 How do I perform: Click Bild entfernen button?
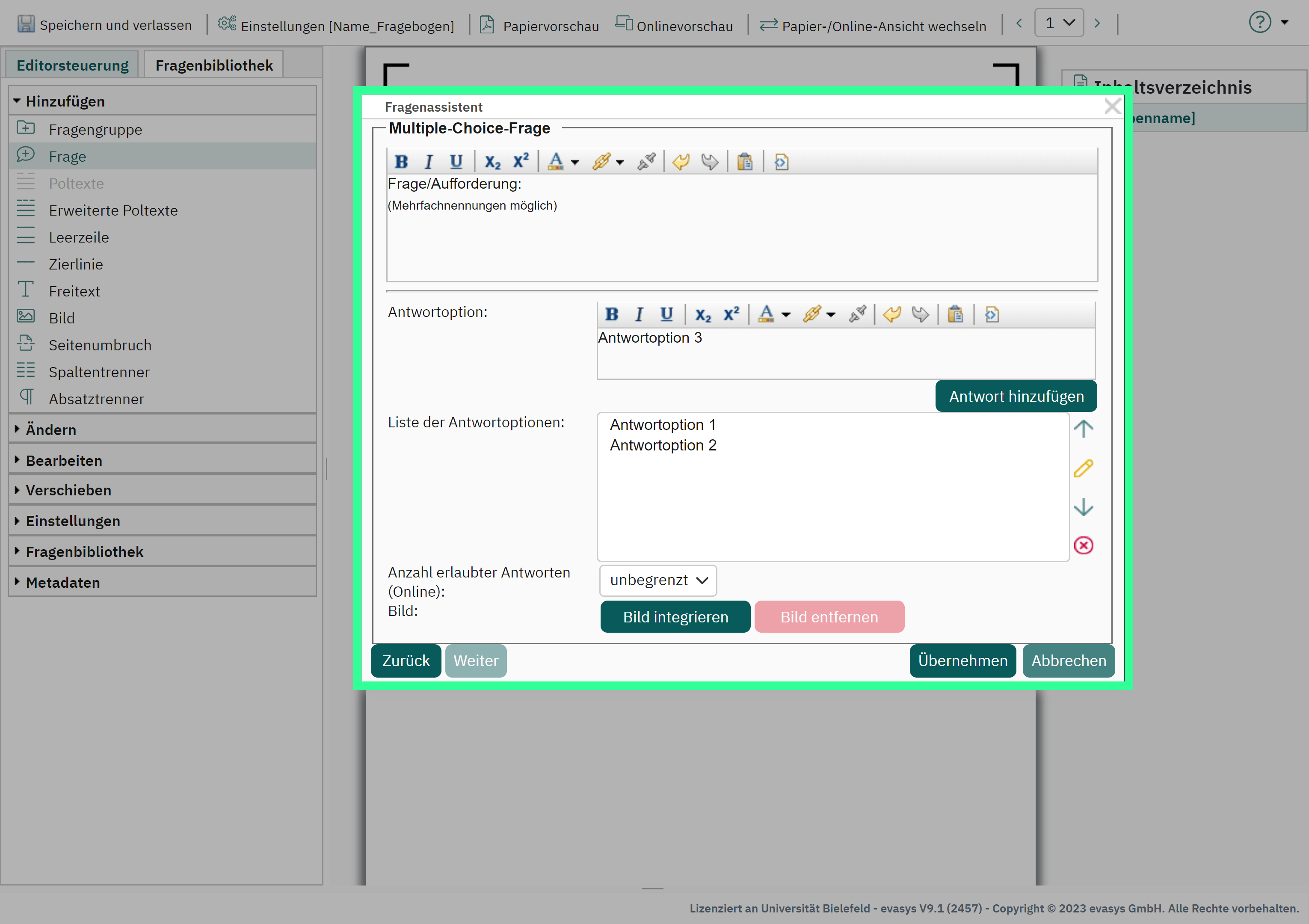[829, 617]
